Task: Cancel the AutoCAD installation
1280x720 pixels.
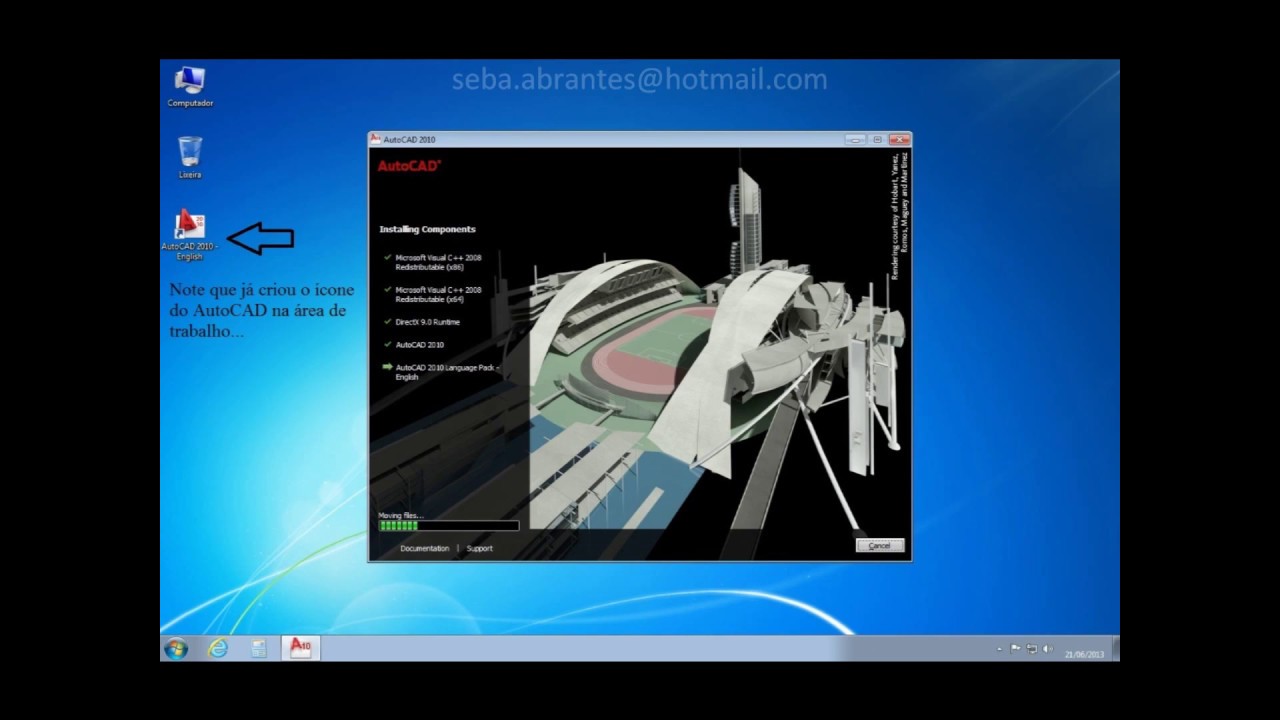Action: (x=880, y=546)
